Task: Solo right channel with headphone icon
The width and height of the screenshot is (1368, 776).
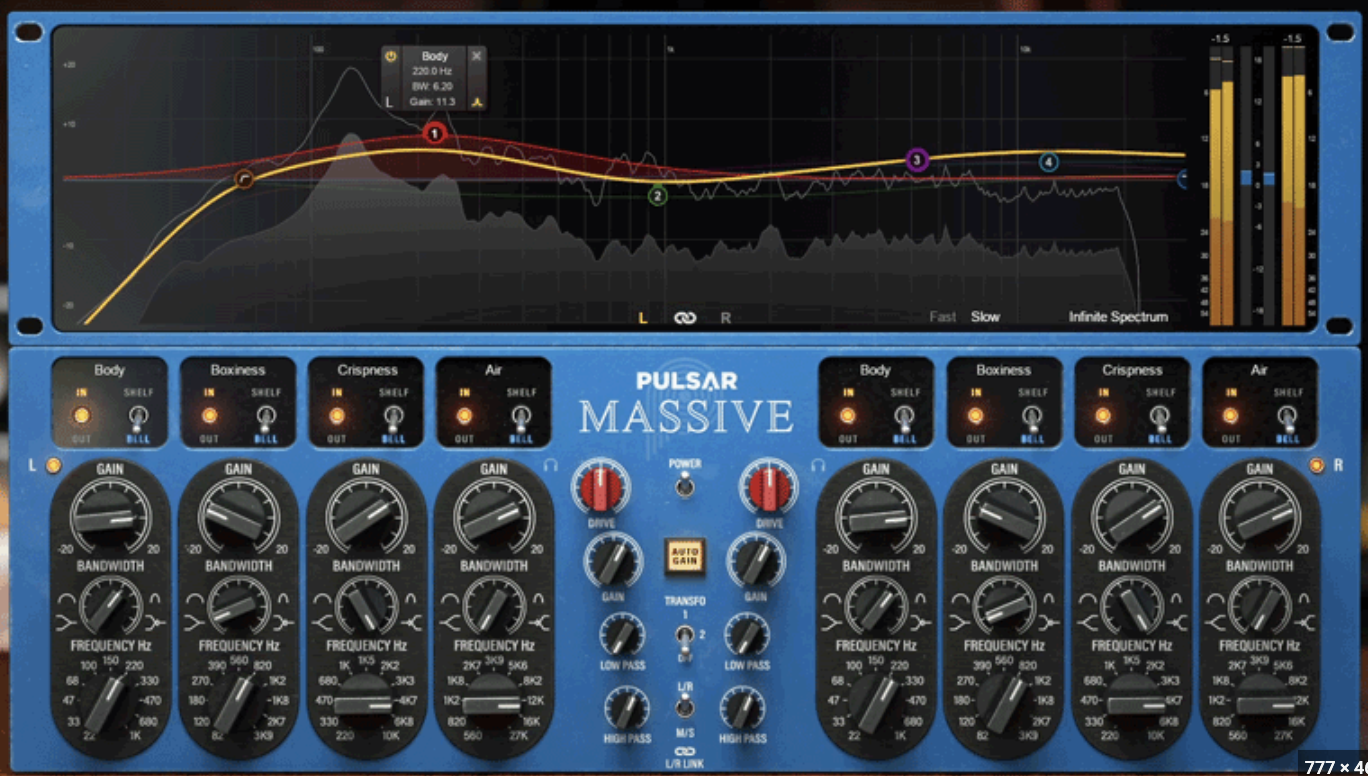Action: [817, 464]
